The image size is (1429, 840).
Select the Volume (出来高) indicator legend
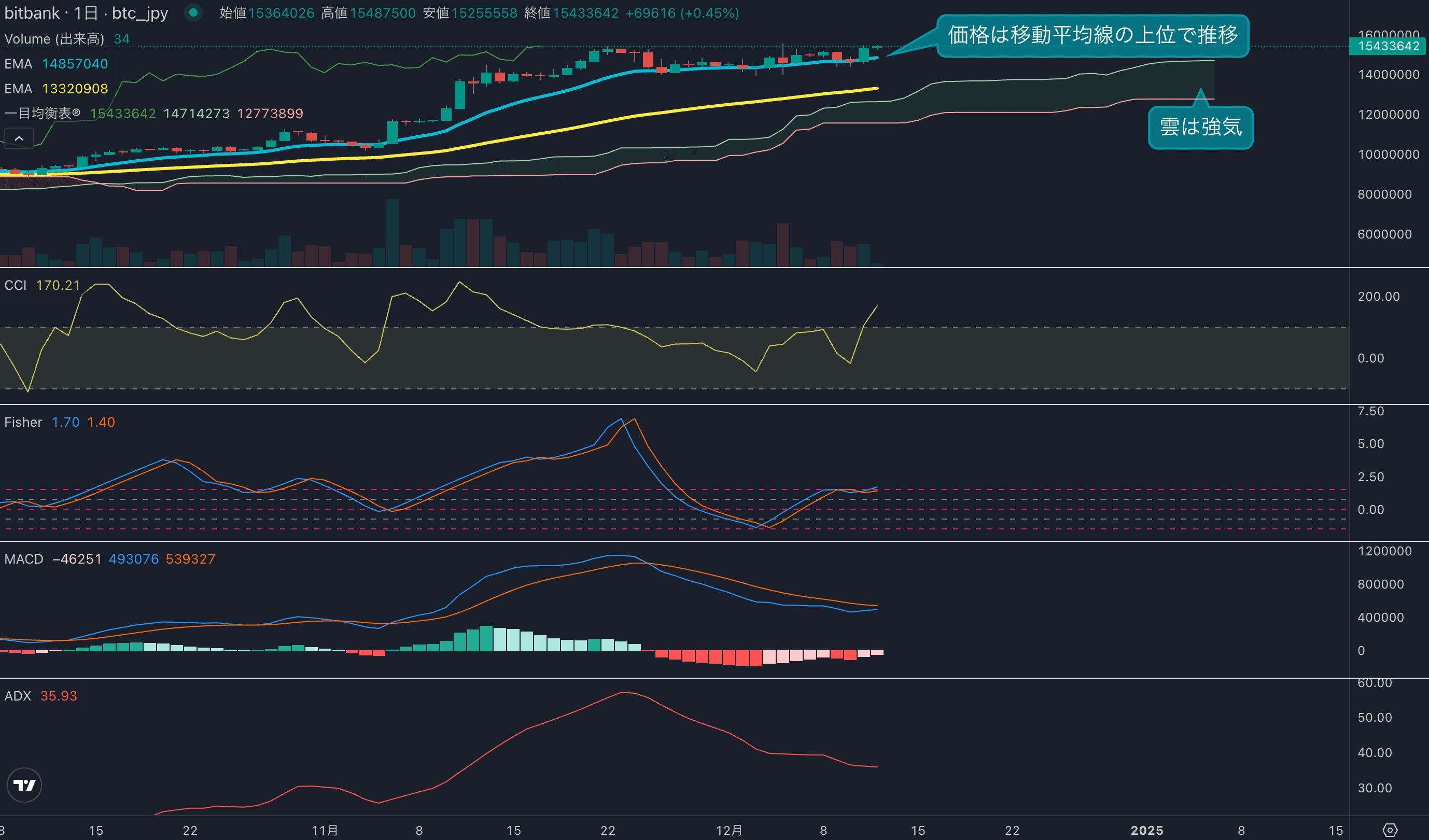click(x=54, y=38)
